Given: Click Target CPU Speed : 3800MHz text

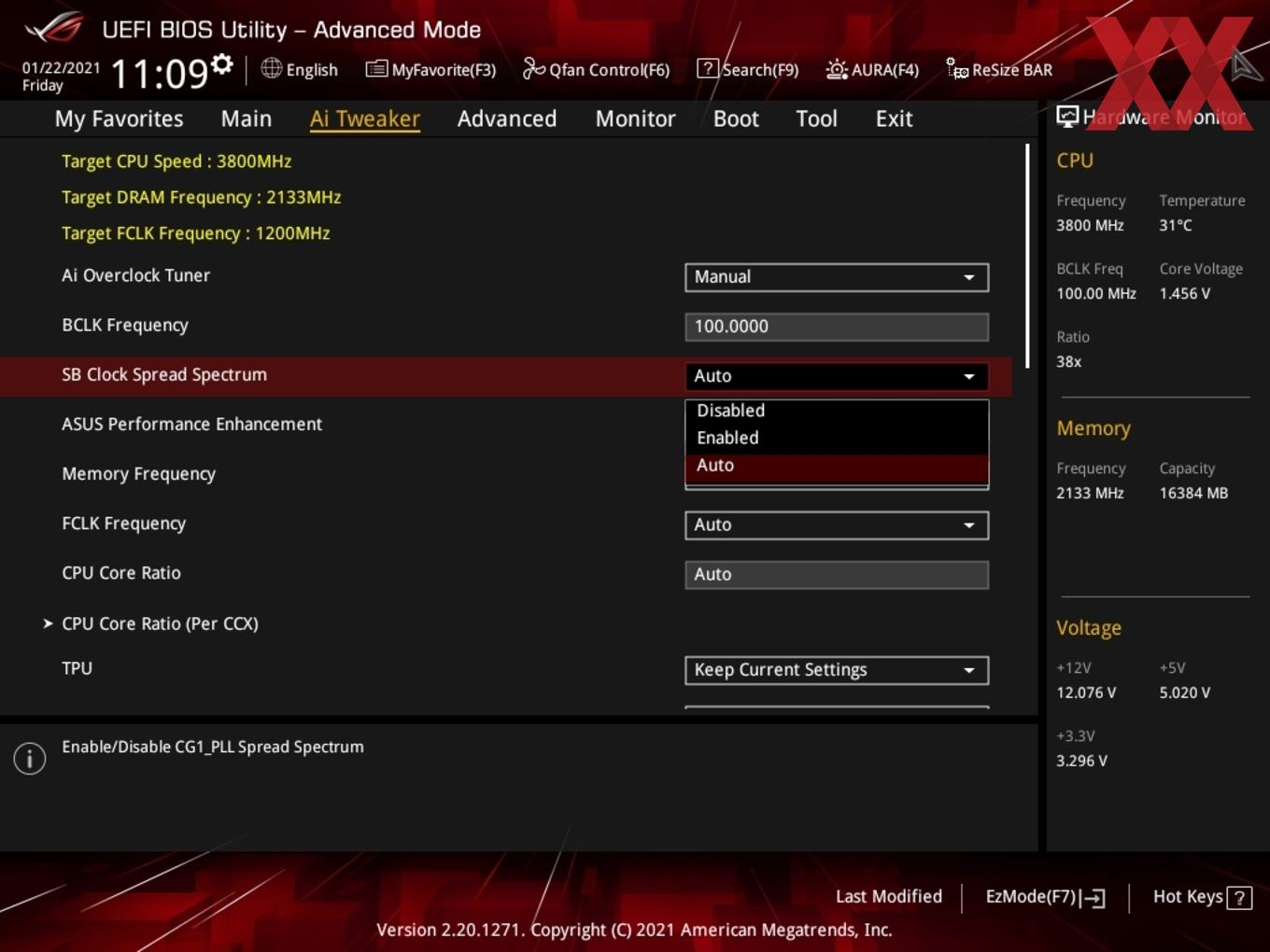Looking at the screenshot, I should [176, 161].
